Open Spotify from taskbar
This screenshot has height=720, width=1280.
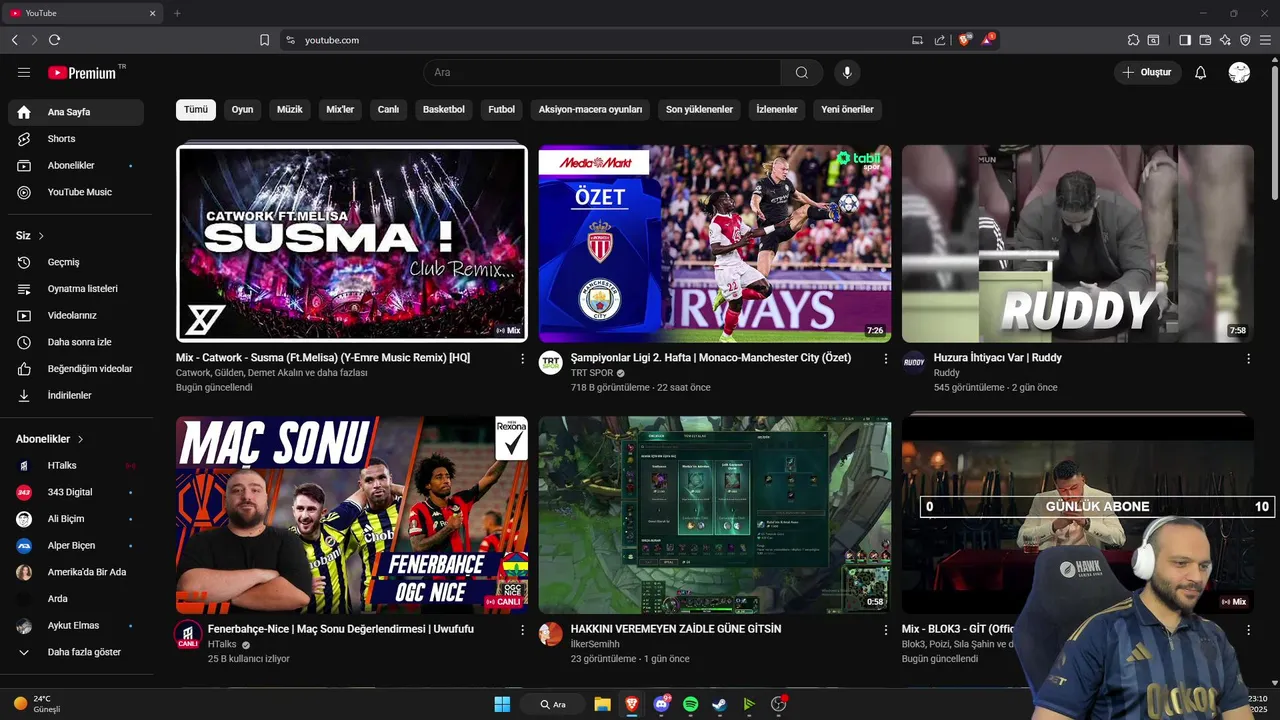(690, 704)
